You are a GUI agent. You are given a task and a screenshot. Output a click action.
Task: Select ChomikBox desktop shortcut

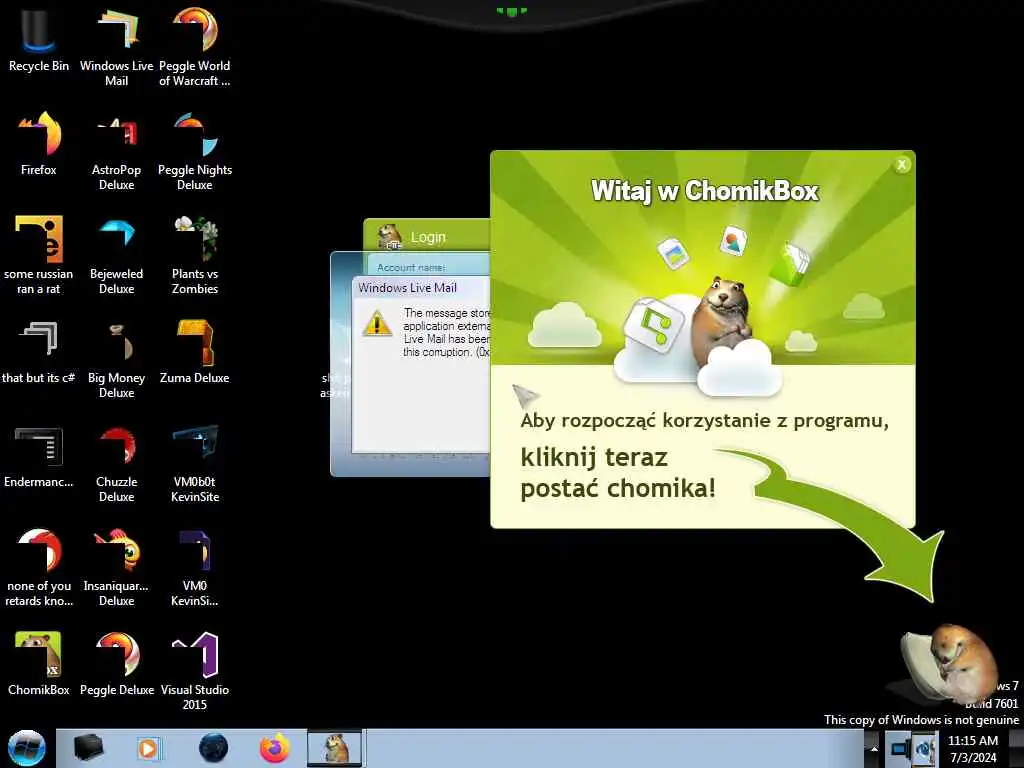[x=39, y=663]
